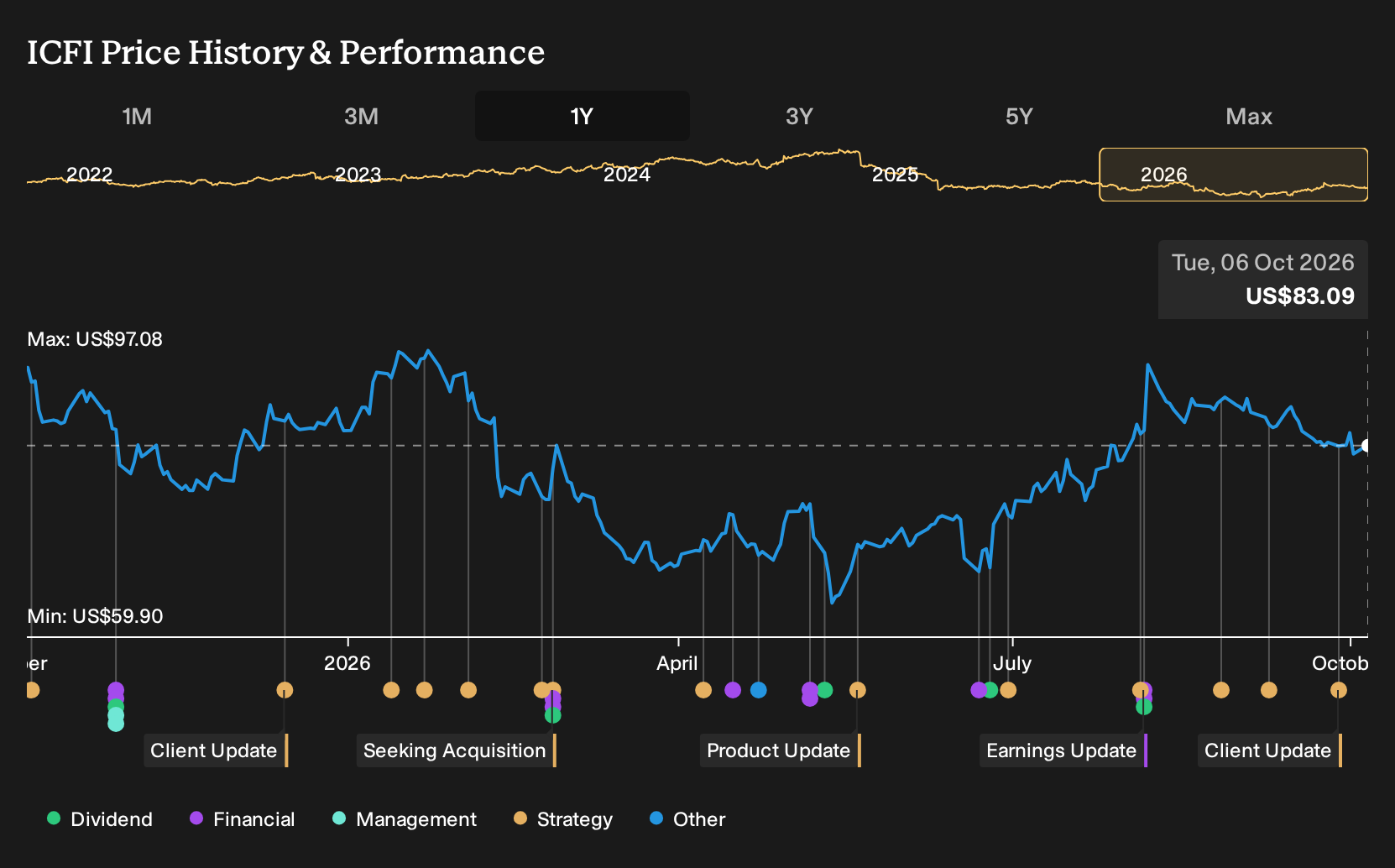
Task: Open the Product Update event label
Action: click(x=780, y=750)
